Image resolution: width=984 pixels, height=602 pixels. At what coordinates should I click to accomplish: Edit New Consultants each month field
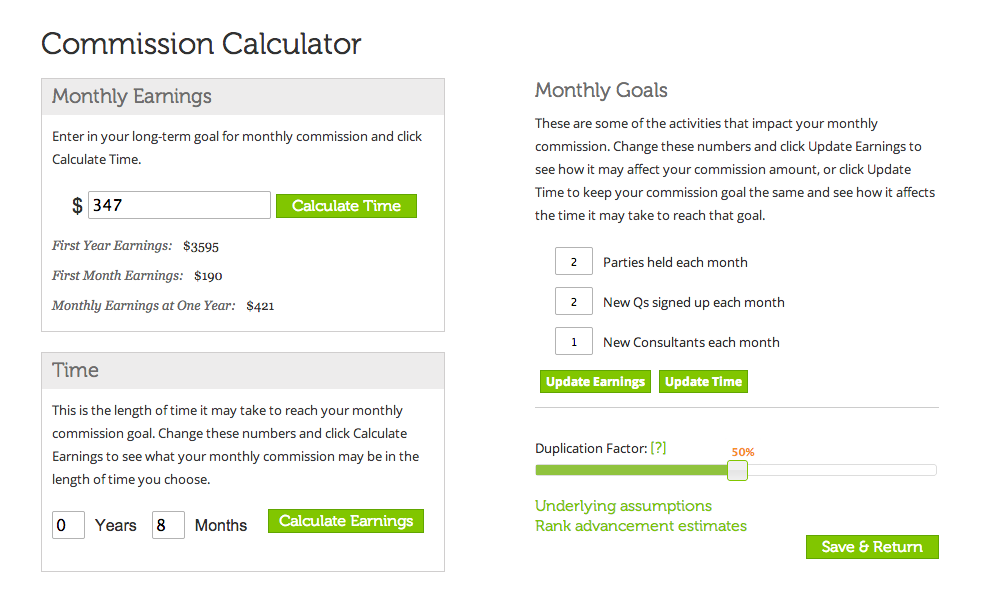point(574,341)
